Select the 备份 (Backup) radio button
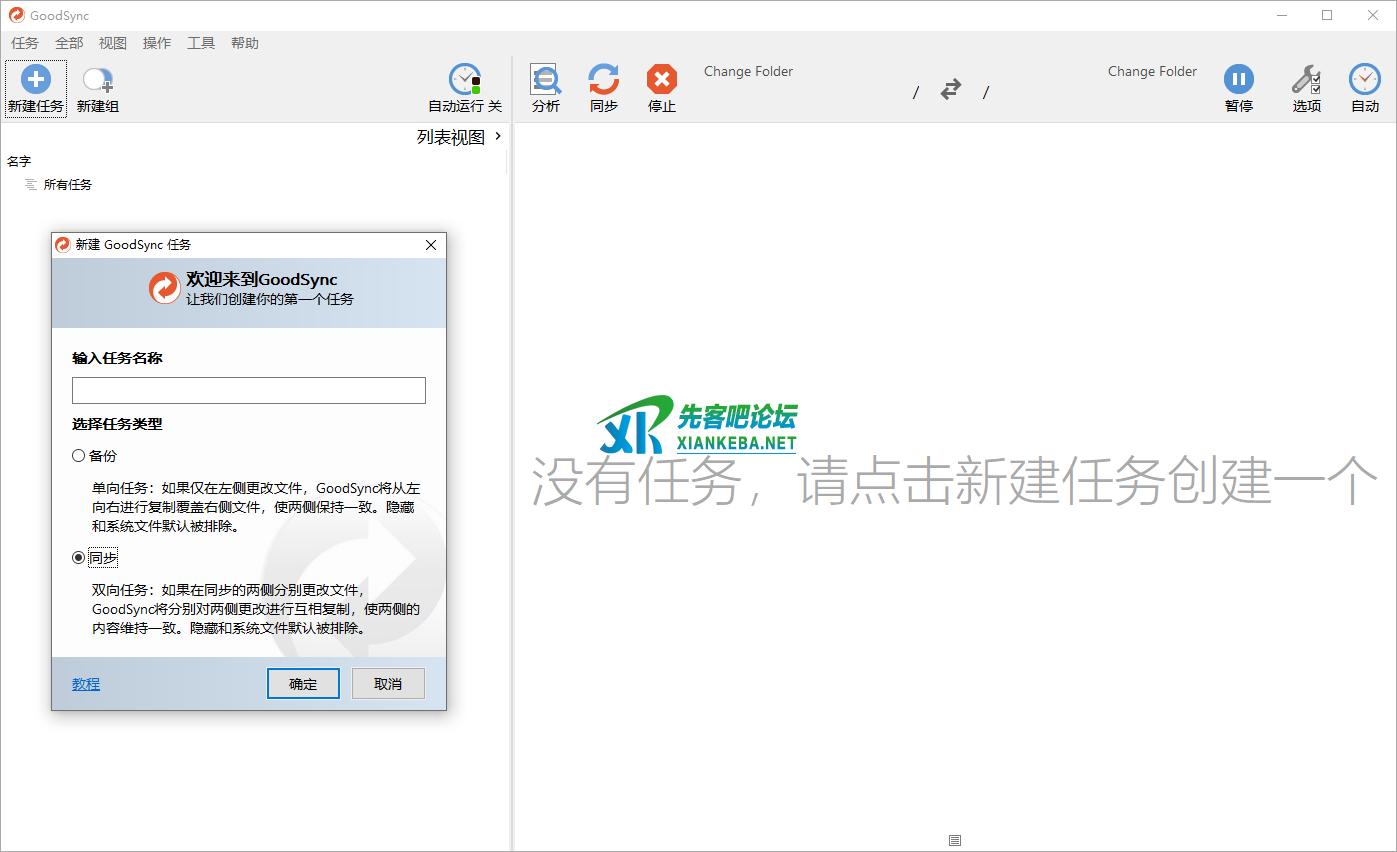This screenshot has height=852, width=1397. [x=79, y=456]
